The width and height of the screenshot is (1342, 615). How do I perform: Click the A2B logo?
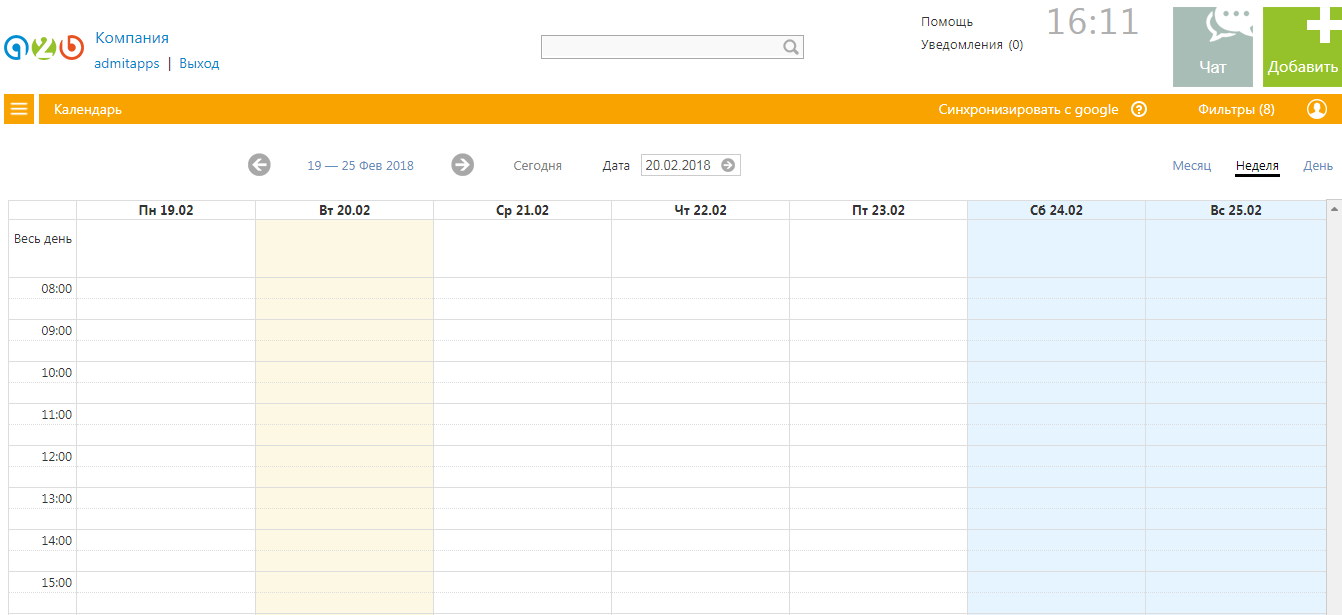43,48
